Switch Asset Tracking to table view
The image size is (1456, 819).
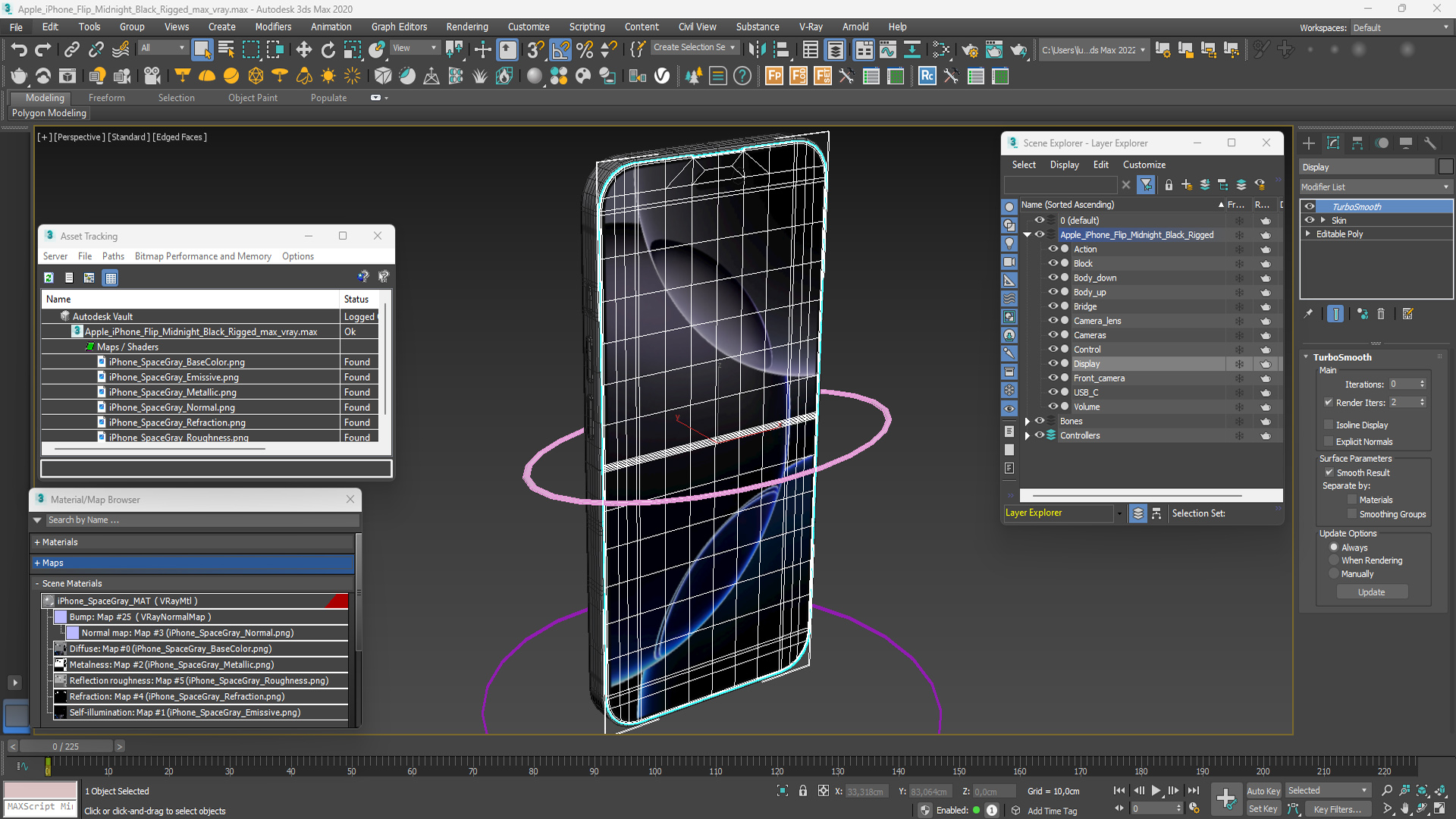[x=111, y=278]
